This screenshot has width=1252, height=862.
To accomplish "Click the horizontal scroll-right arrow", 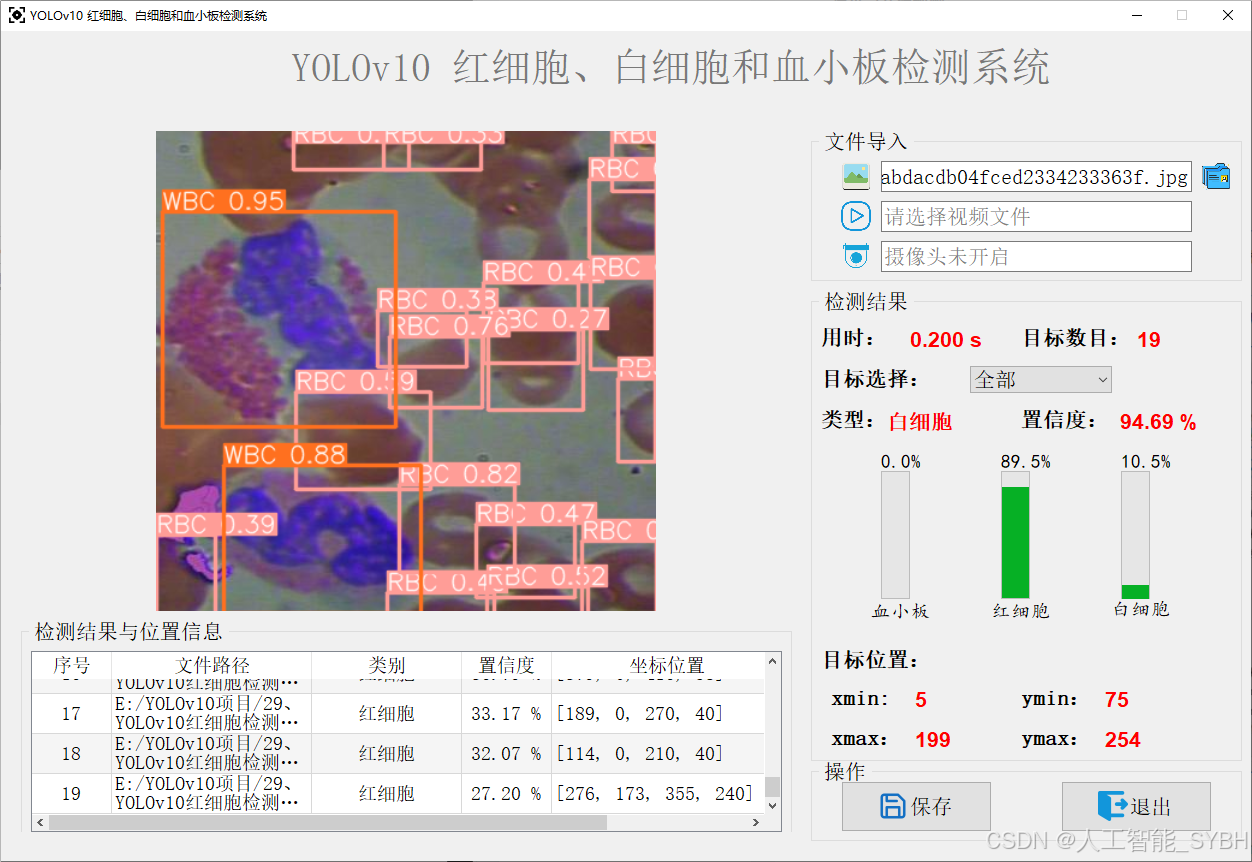I will 755,823.
